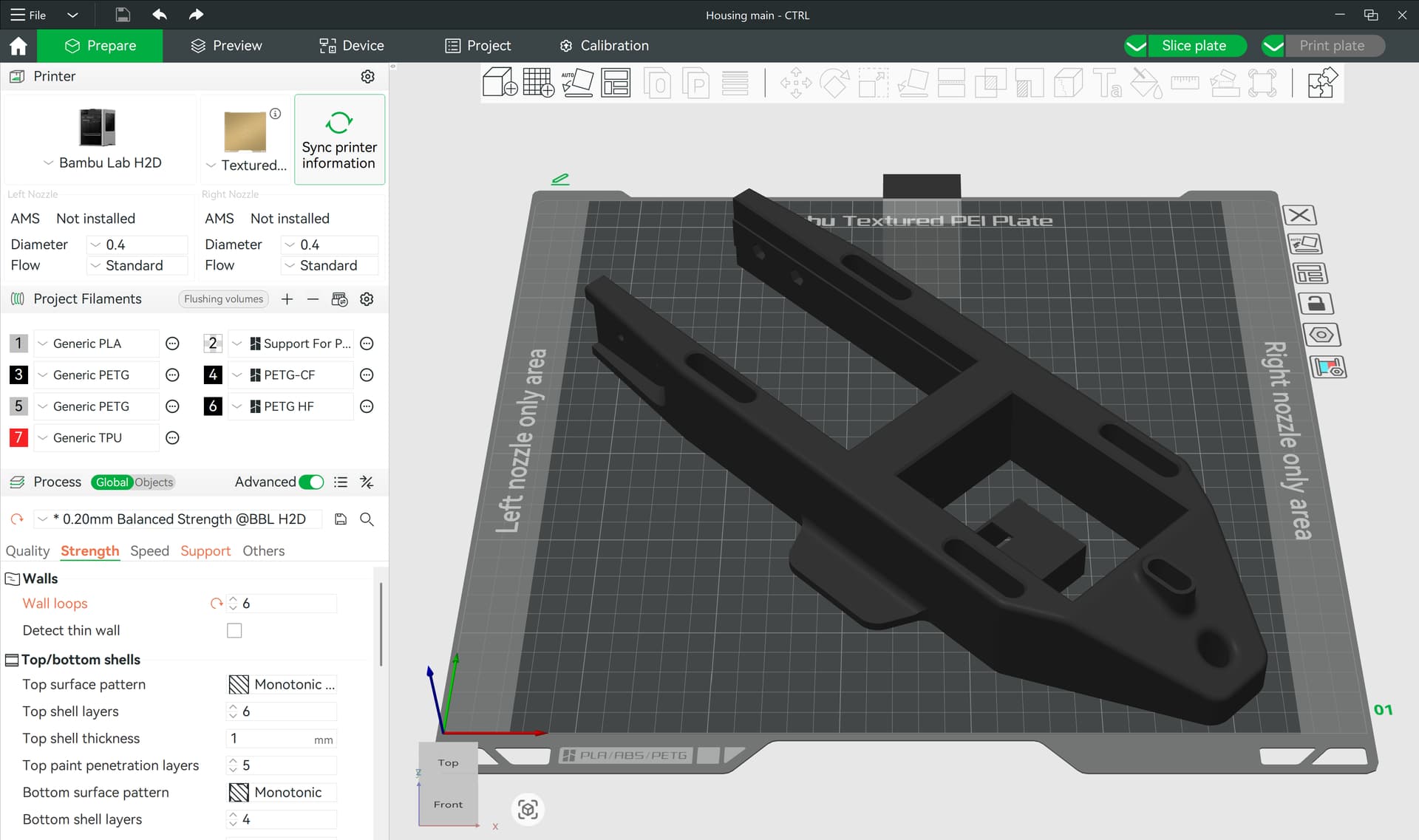
Task: Switch to the Preview tab
Action: pos(226,46)
